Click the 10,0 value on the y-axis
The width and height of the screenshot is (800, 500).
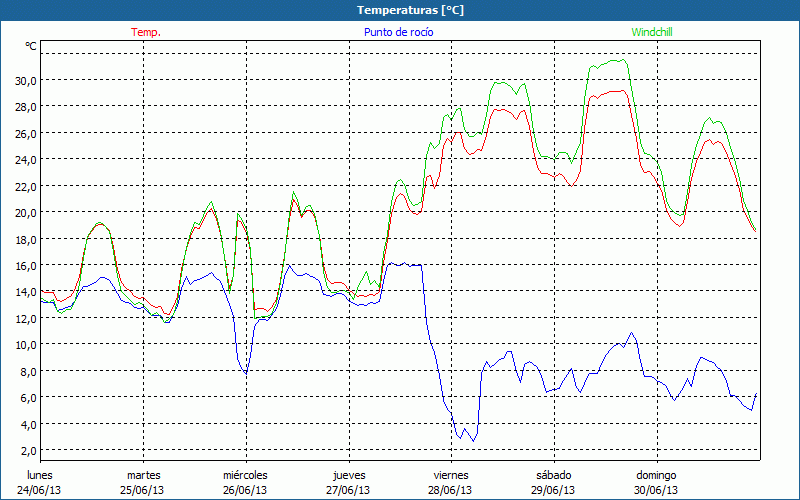click(24, 344)
